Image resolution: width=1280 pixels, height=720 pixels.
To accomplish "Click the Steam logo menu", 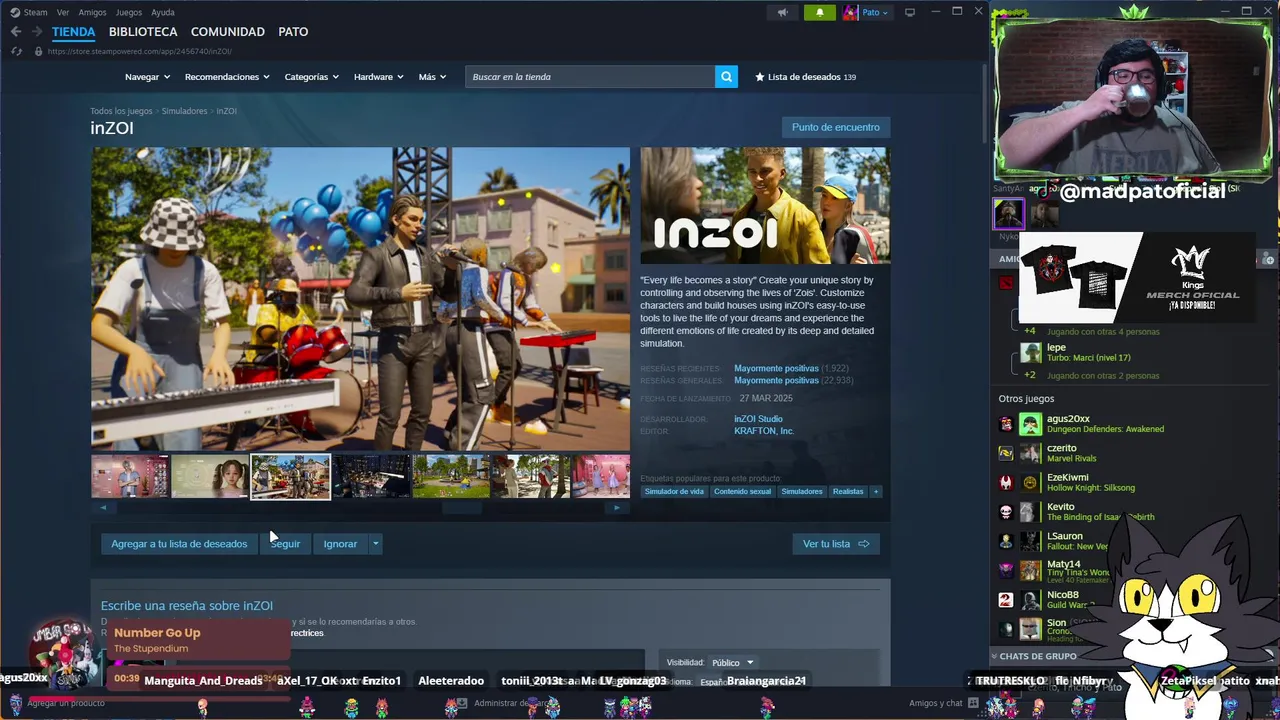I will pyautogui.click(x=29, y=12).
